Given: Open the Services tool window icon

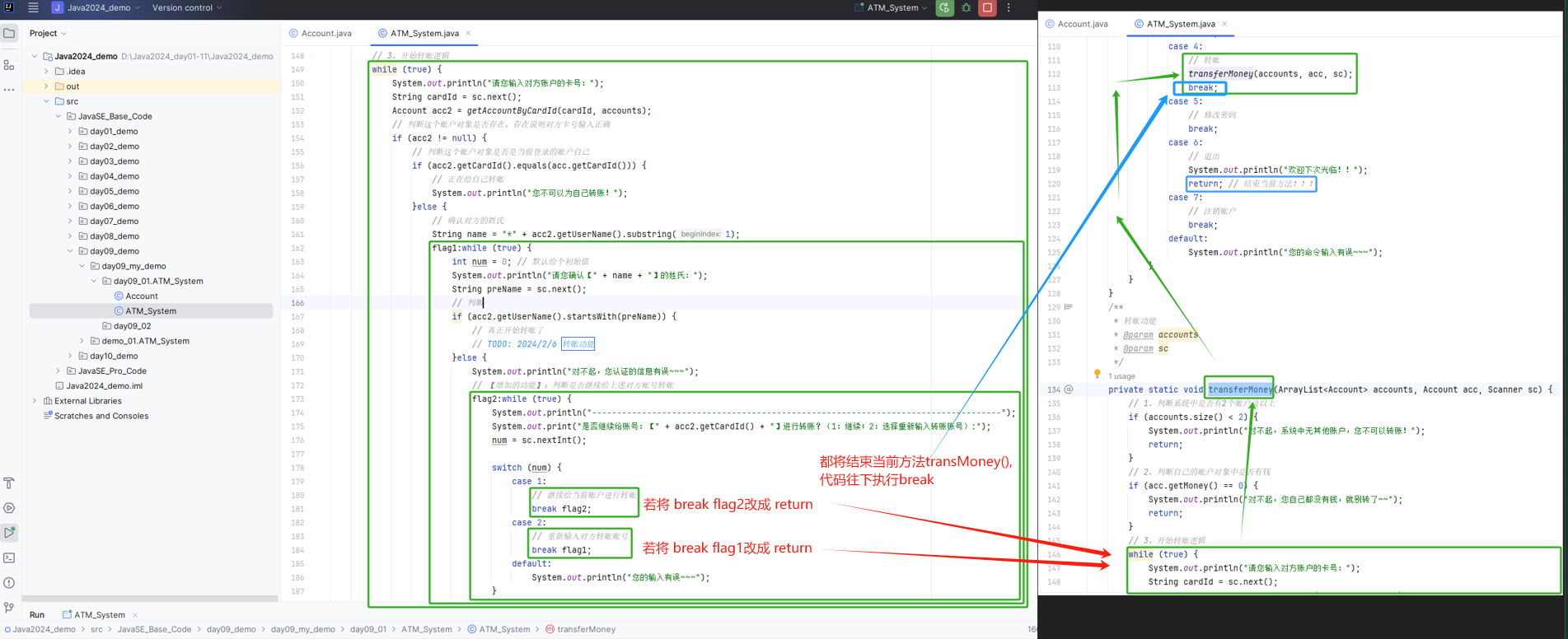Looking at the screenshot, I should (9, 508).
